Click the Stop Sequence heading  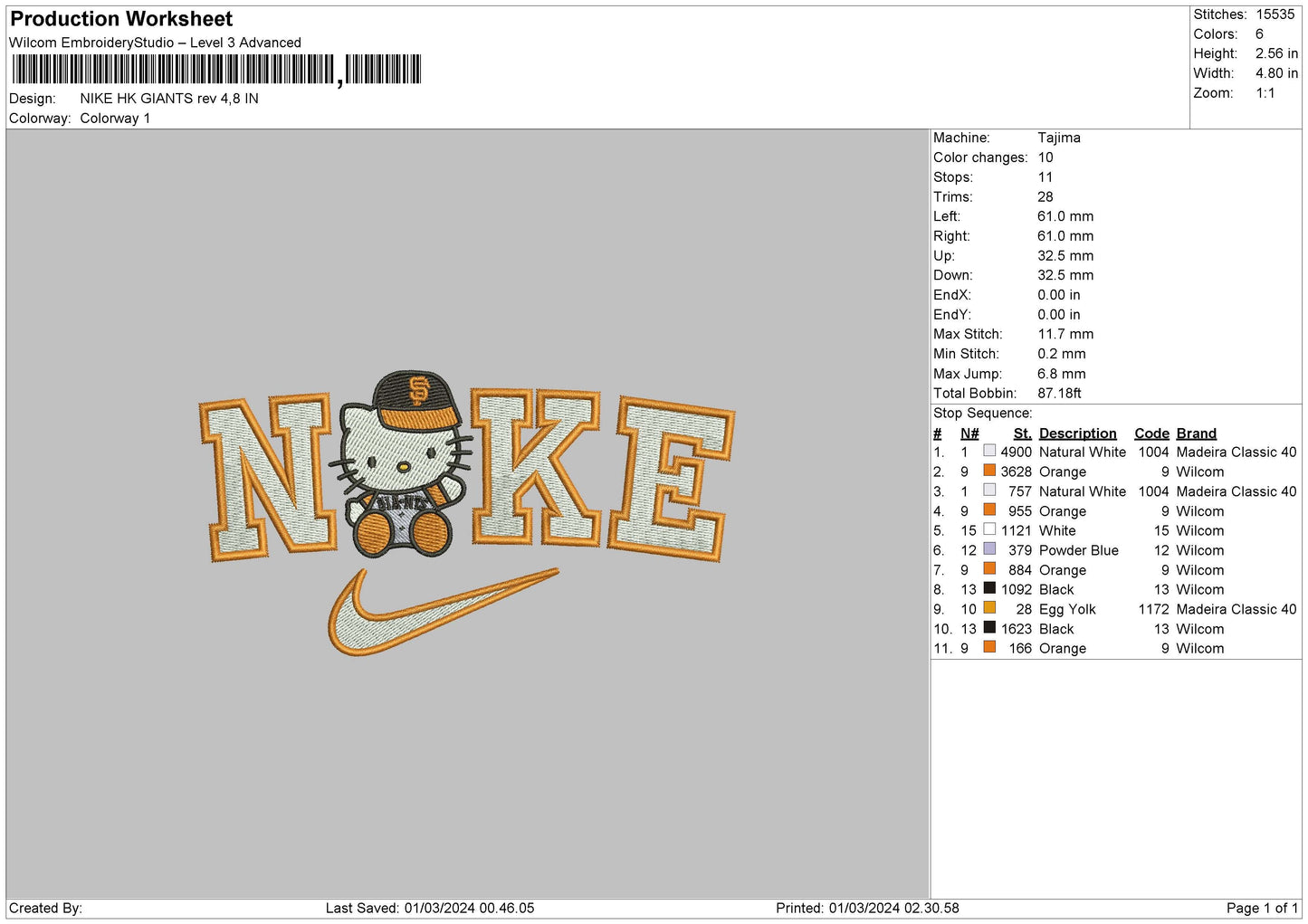tap(982, 413)
